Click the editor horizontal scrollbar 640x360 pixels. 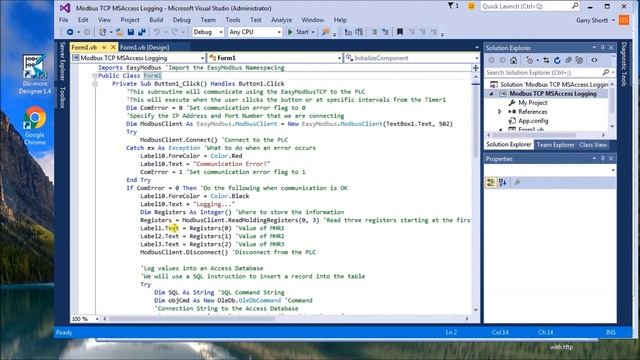pos(286,318)
